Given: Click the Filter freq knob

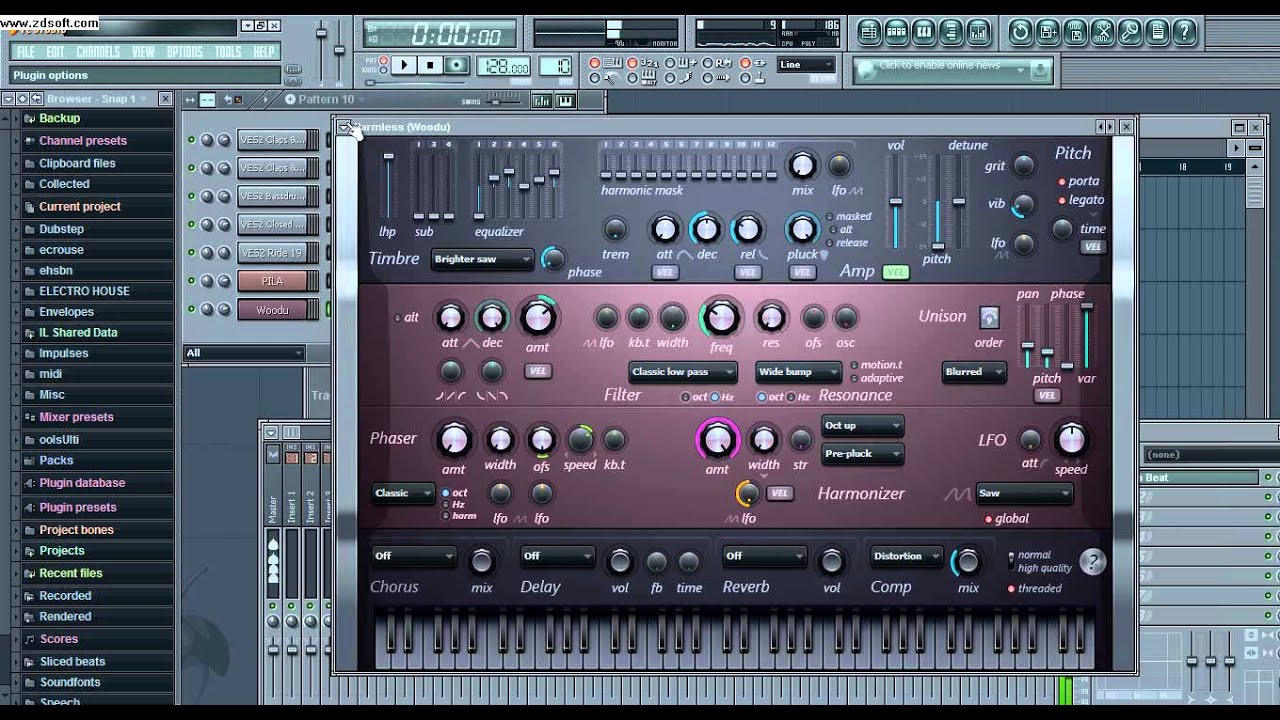Looking at the screenshot, I should (720, 318).
